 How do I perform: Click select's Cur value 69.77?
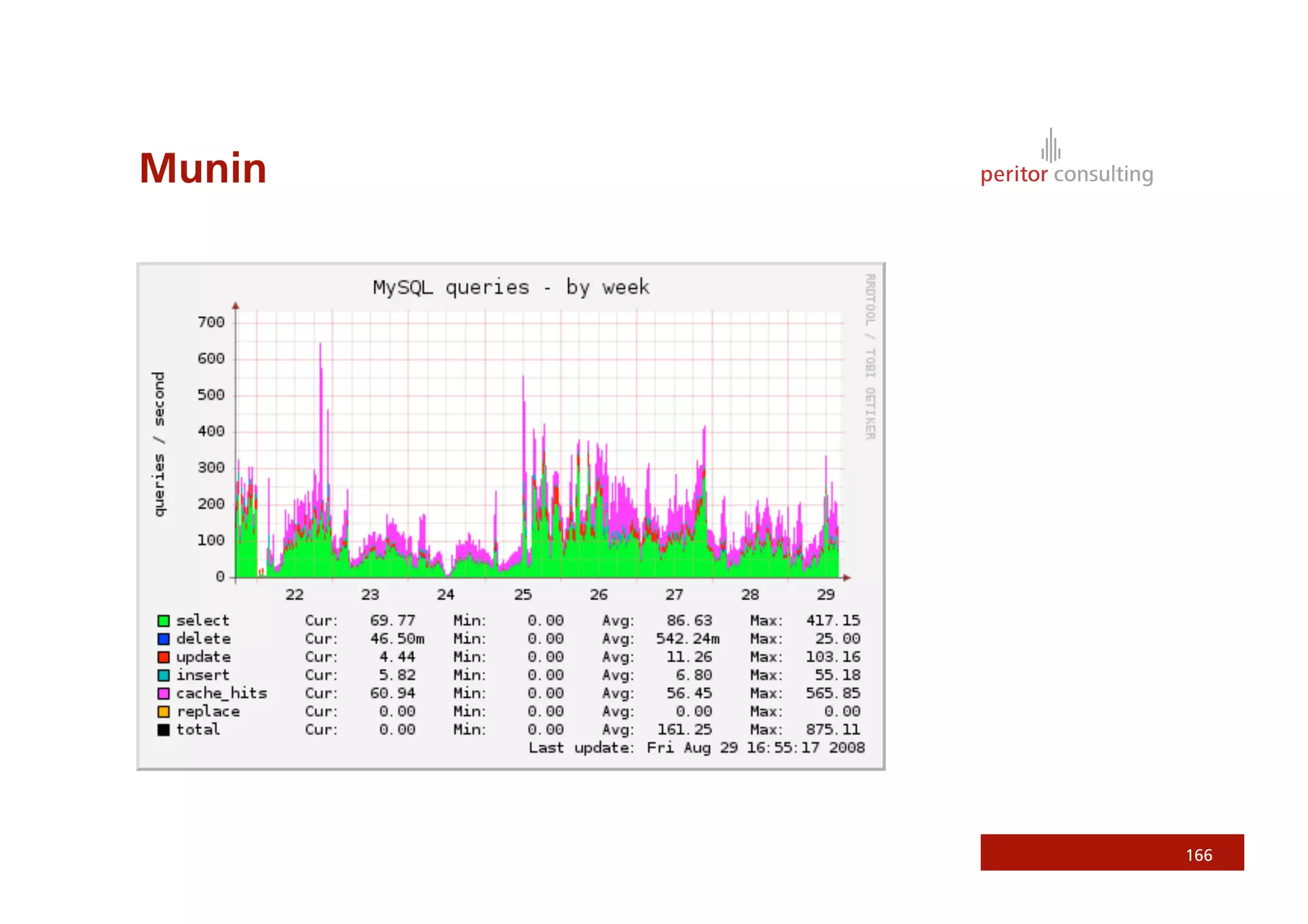393,621
